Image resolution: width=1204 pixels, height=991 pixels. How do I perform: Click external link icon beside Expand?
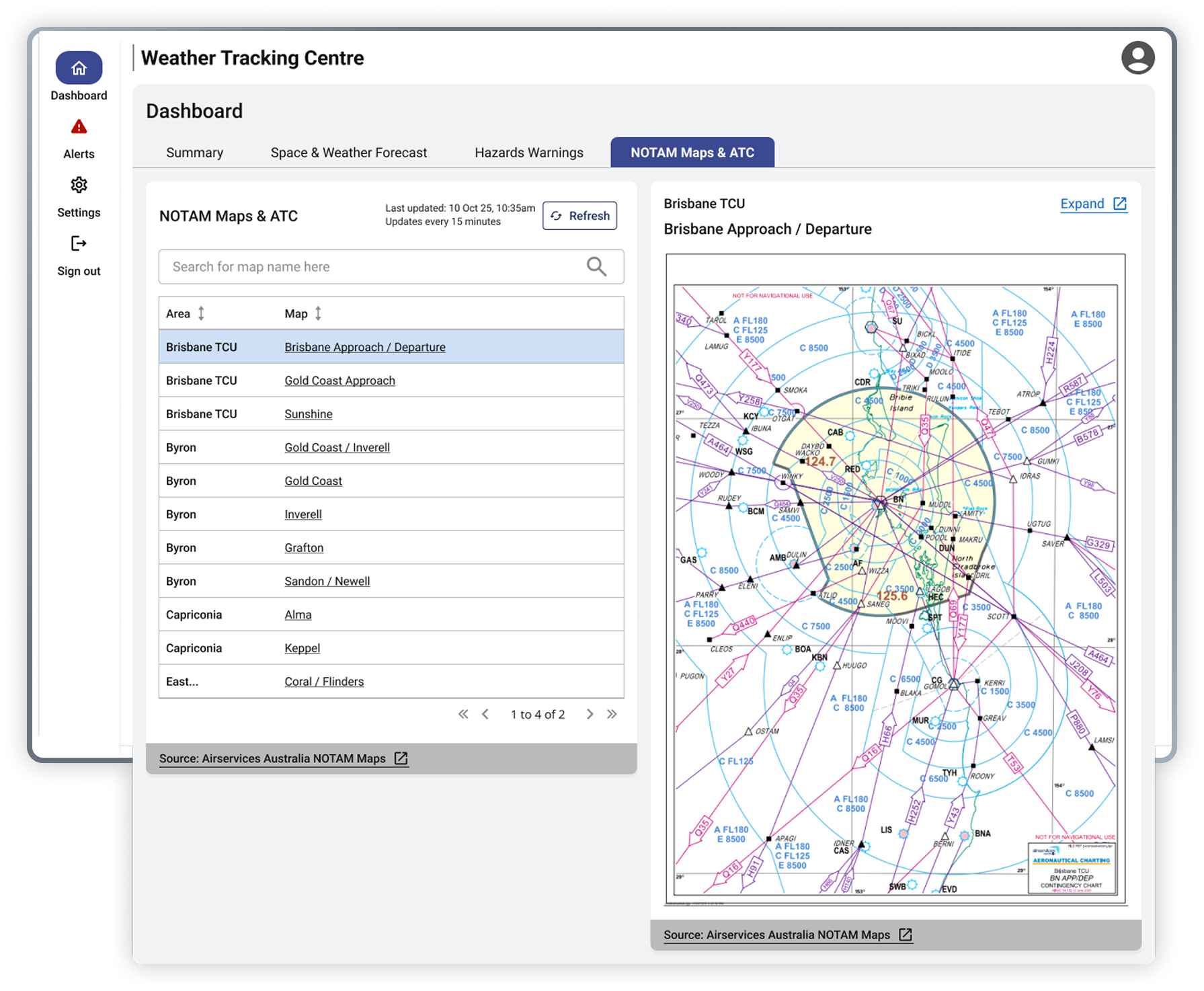1119,204
